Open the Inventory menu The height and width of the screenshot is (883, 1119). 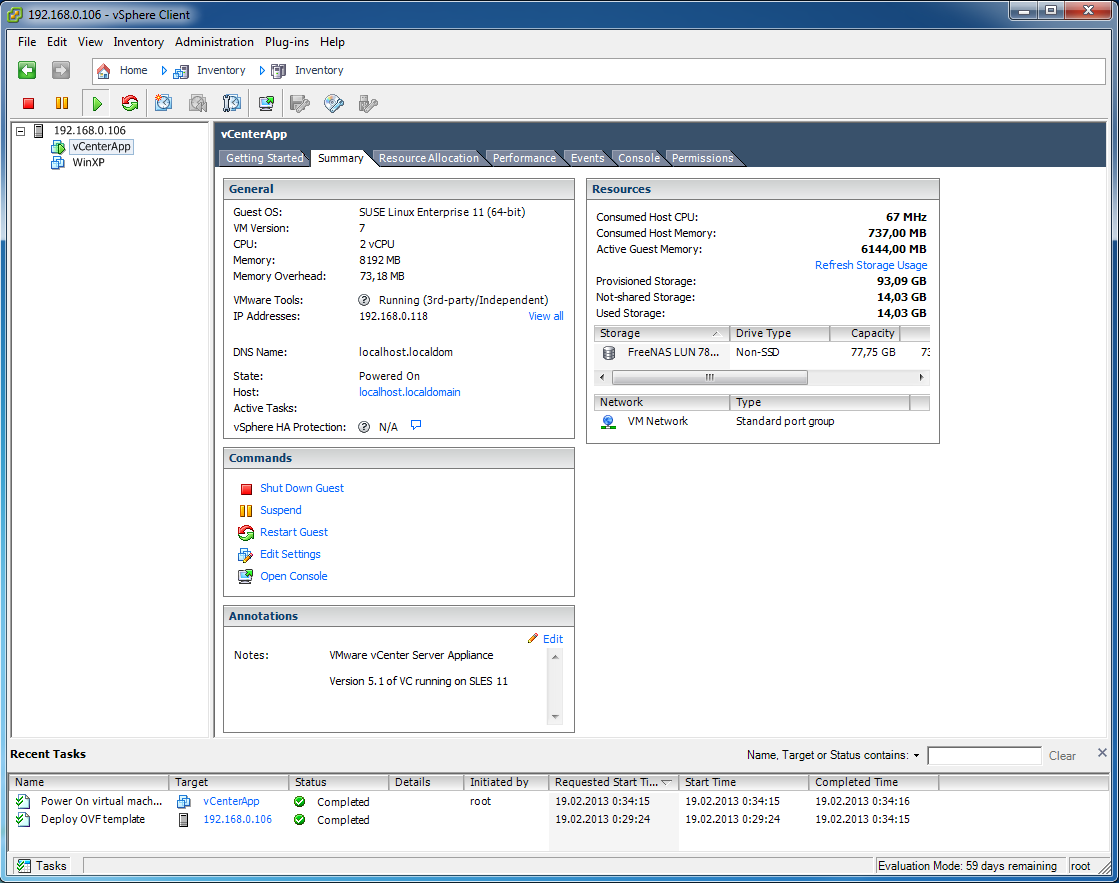coord(138,42)
